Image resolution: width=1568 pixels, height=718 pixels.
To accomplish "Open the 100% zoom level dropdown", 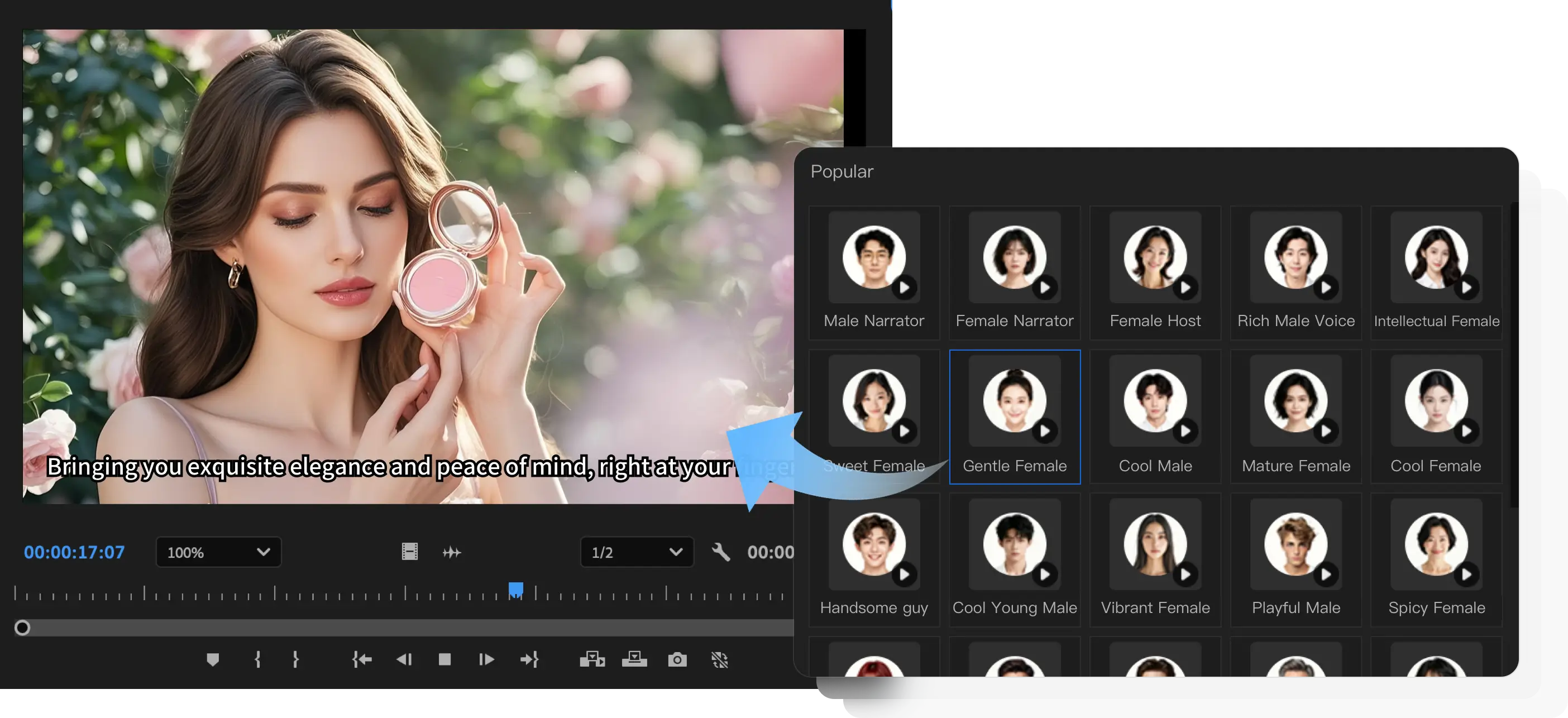I will click(218, 552).
